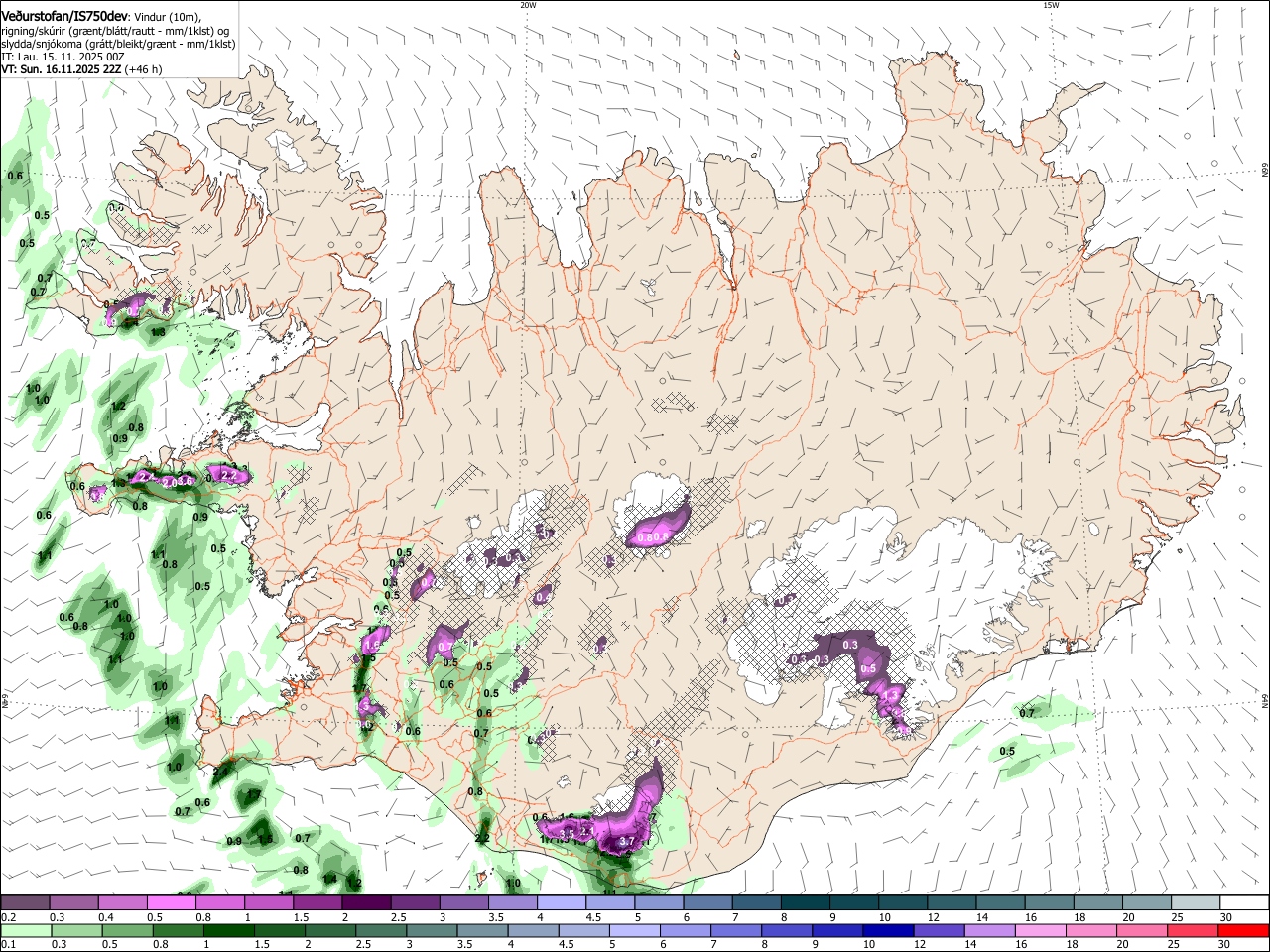The image size is (1270, 952).
Task: Click the 0.2 swatch in the top snow legend
Action: pyautogui.click(x=25, y=903)
